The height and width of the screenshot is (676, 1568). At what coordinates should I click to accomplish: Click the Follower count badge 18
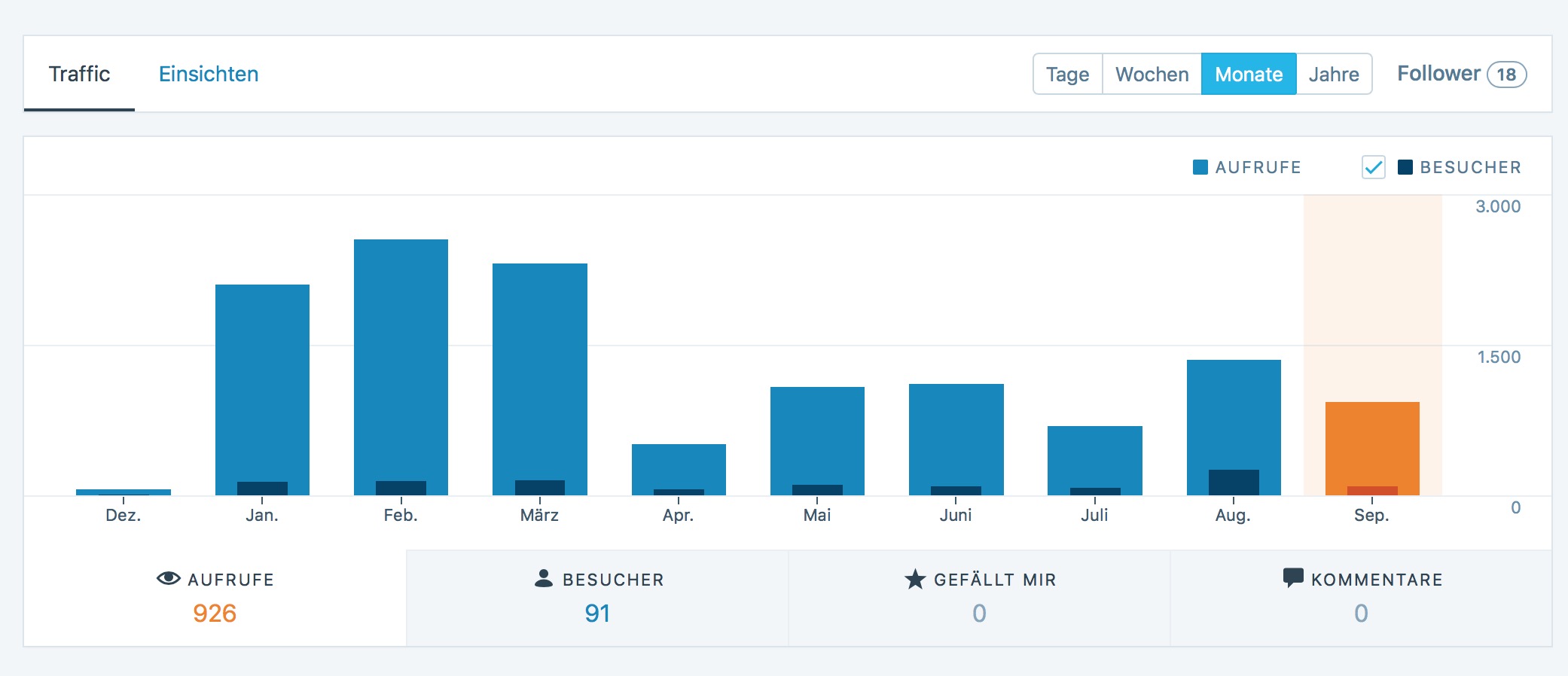(x=1506, y=75)
